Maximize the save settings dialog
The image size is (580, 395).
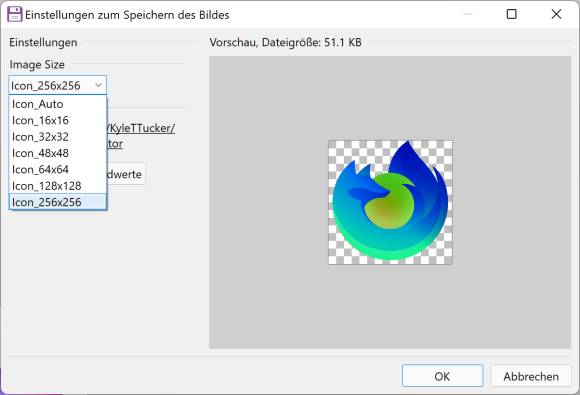tap(511, 14)
